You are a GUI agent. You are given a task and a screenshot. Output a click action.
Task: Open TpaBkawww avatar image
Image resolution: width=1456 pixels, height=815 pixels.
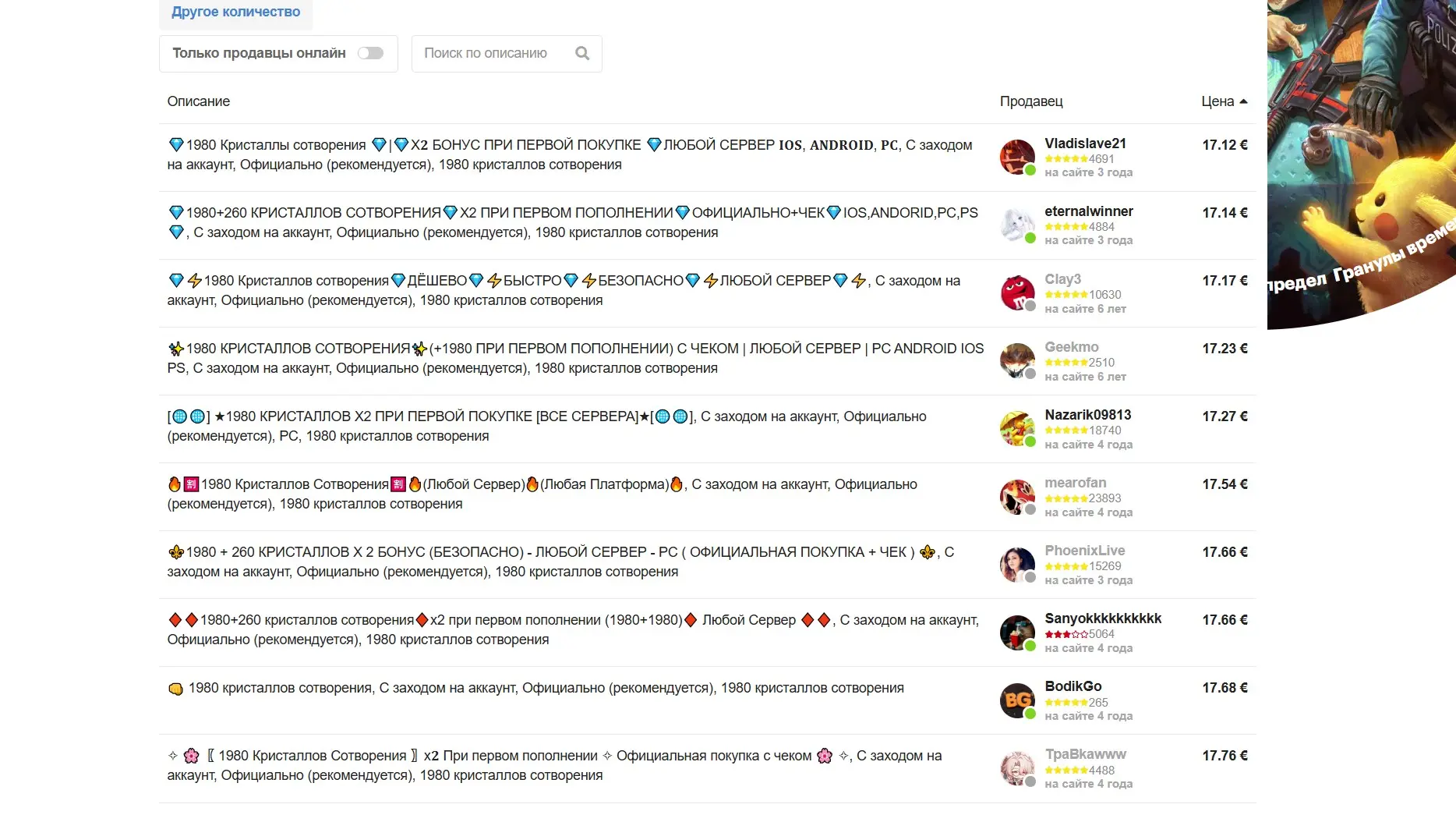point(1017,767)
